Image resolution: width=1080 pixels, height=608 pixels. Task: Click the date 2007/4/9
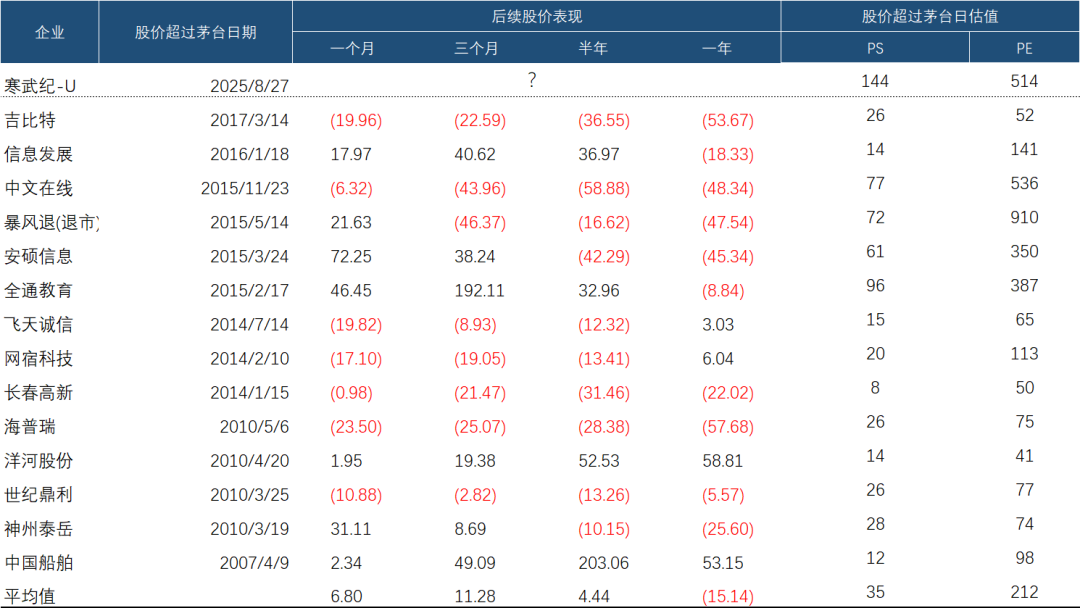pyautogui.click(x=254, y=563)
